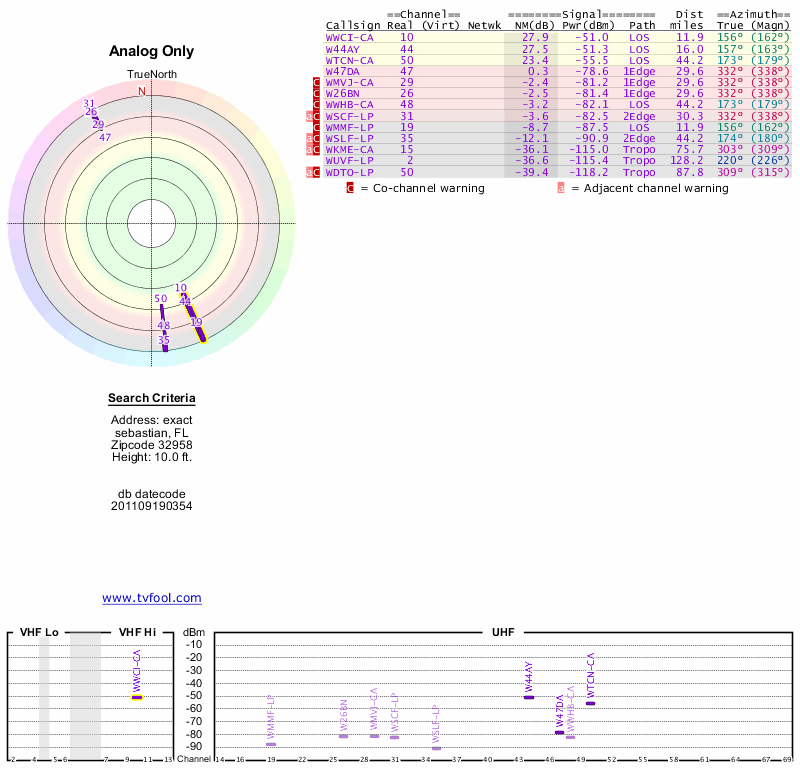Click the WWCI-CA signal bar in VHF Hi chart
Image resolution: width=800 pixels, height=768 pixels.
[137, 697]
